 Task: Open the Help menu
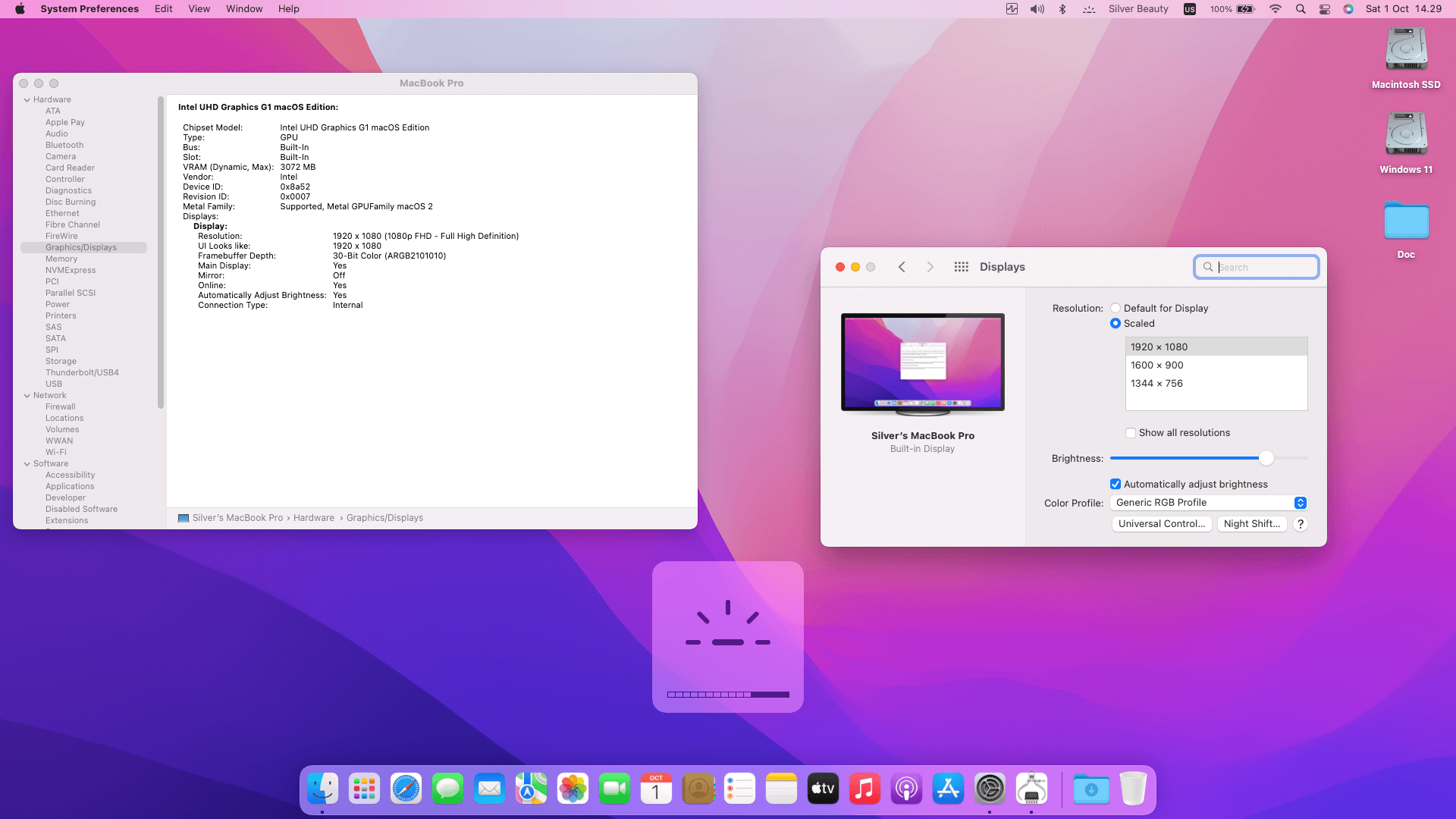[289, 9]
